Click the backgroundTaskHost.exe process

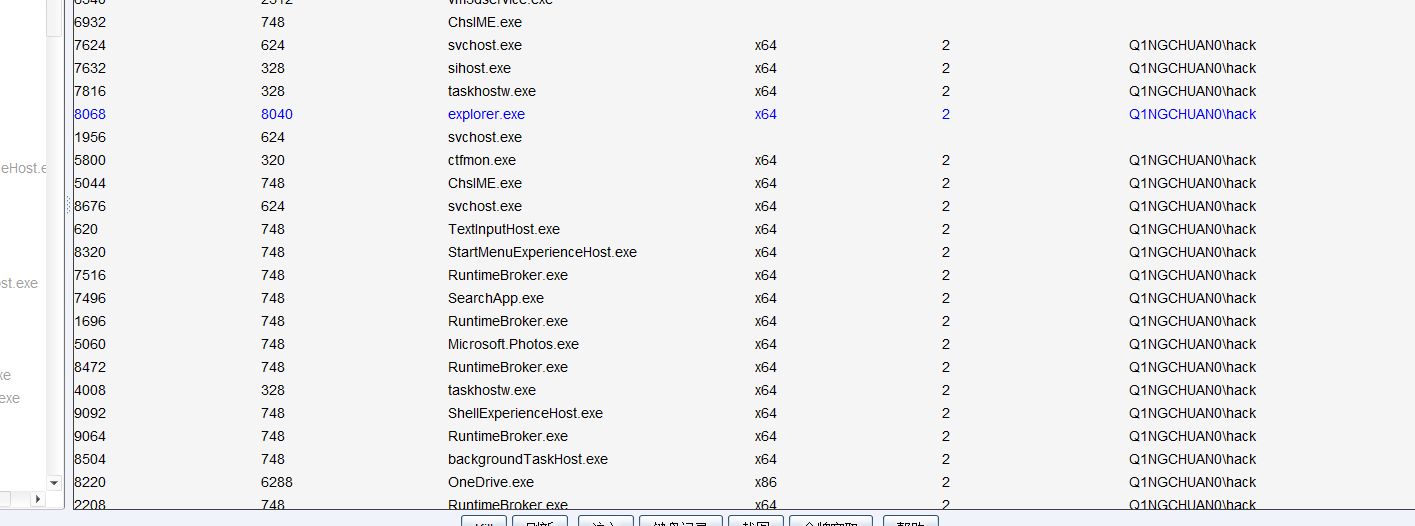click(x=527, y=459)
